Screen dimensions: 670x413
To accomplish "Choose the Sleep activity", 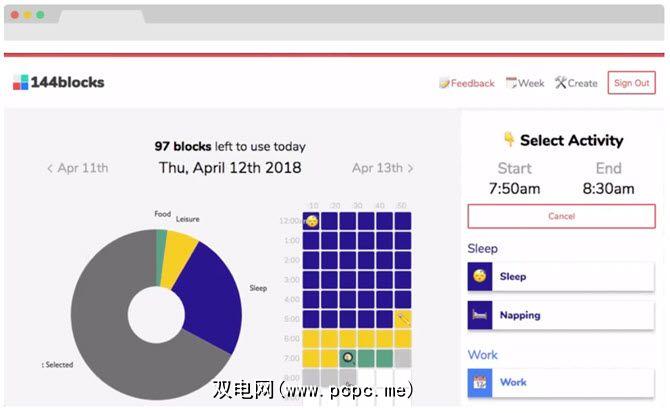I will coord(561,277).
